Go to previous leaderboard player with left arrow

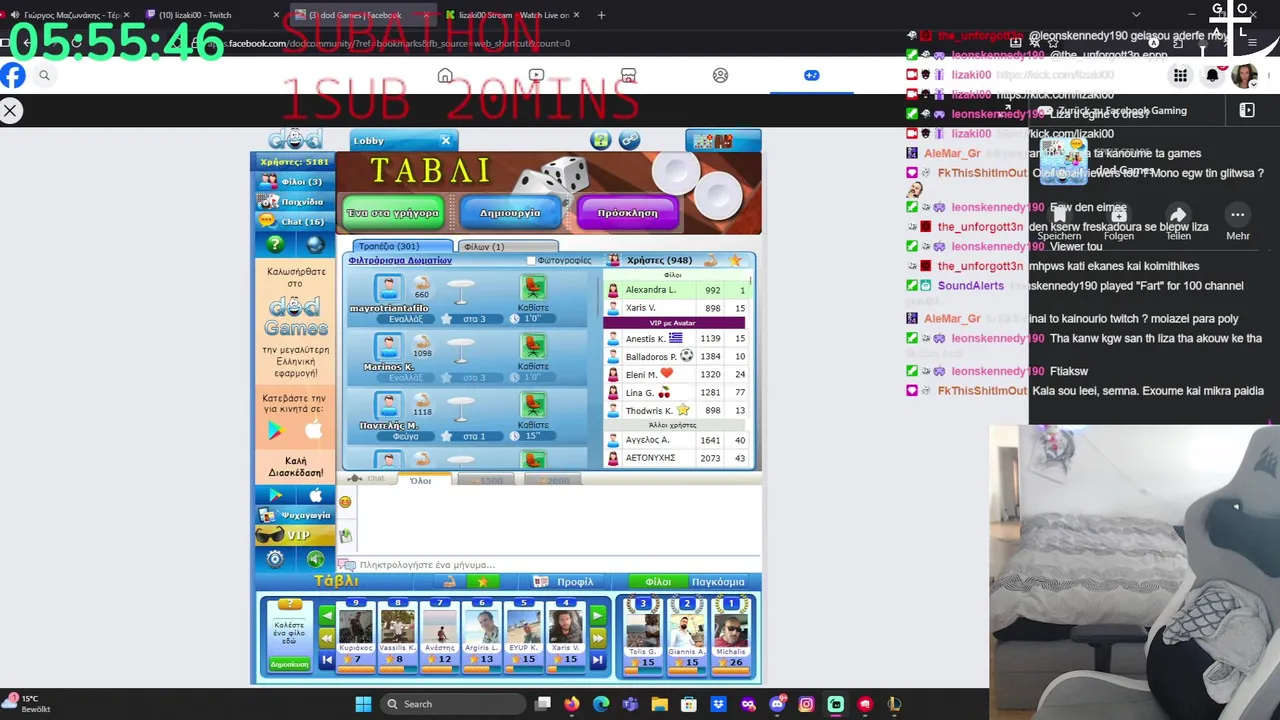click(x=326, y=615)
